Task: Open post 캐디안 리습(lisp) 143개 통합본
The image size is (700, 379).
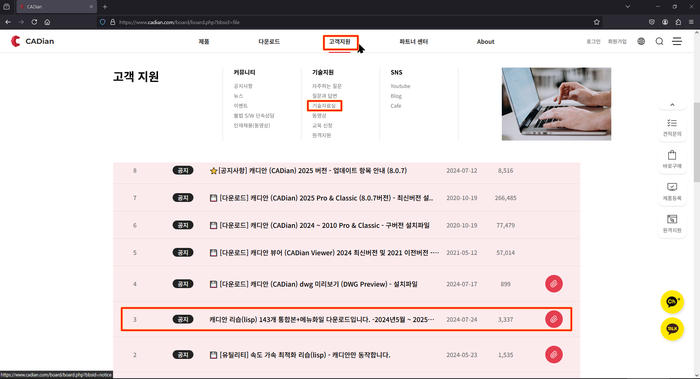Action: (x=321, y=319)
